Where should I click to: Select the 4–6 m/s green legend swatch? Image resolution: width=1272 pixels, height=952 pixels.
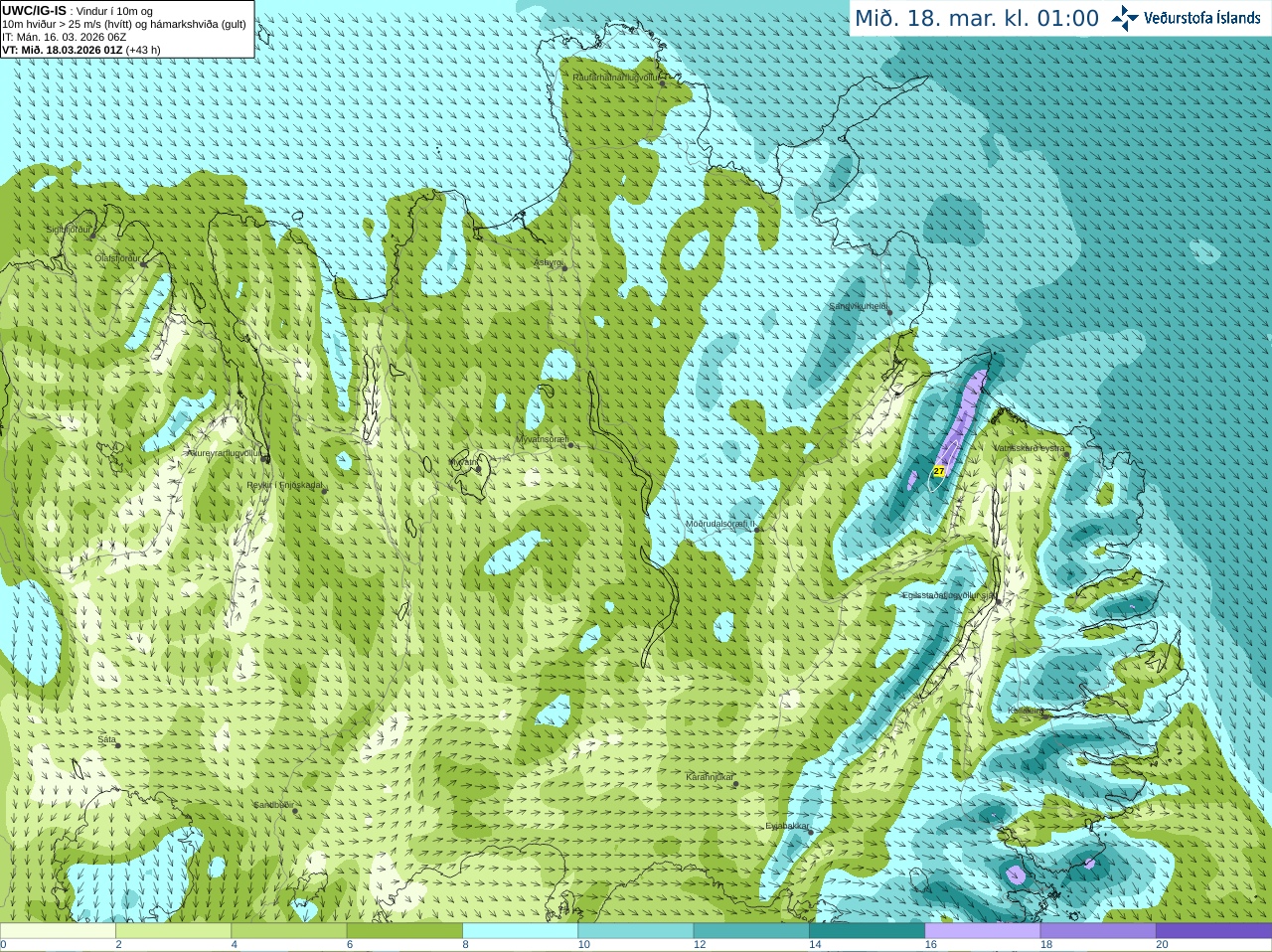click(x=289, y=931)
